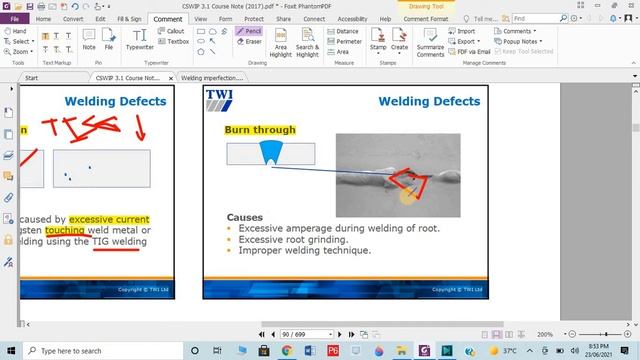This screenshot has height=360, width=640.
Task: Open Chrome from the taskbar
Action: click(x=287, y=351)
